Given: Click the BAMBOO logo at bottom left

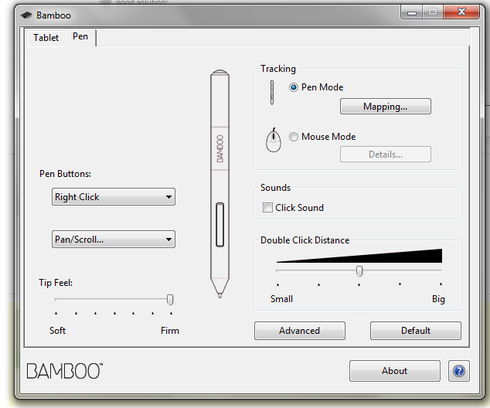Looking at the screenshot, I should [x=65, y=371].
